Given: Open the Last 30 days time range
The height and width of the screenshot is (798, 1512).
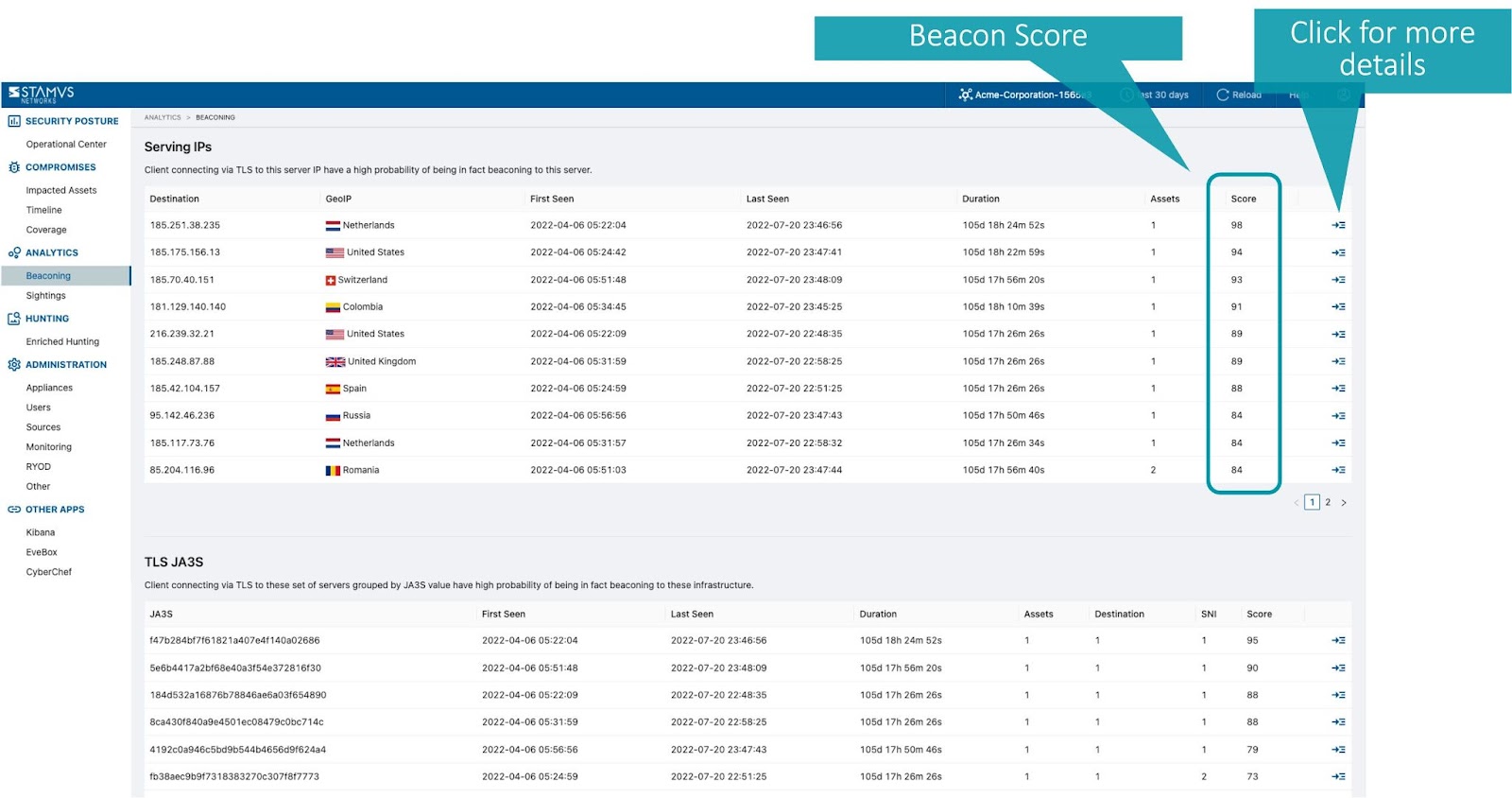Looking at the screenshot, I should [x=1155, y=95].
